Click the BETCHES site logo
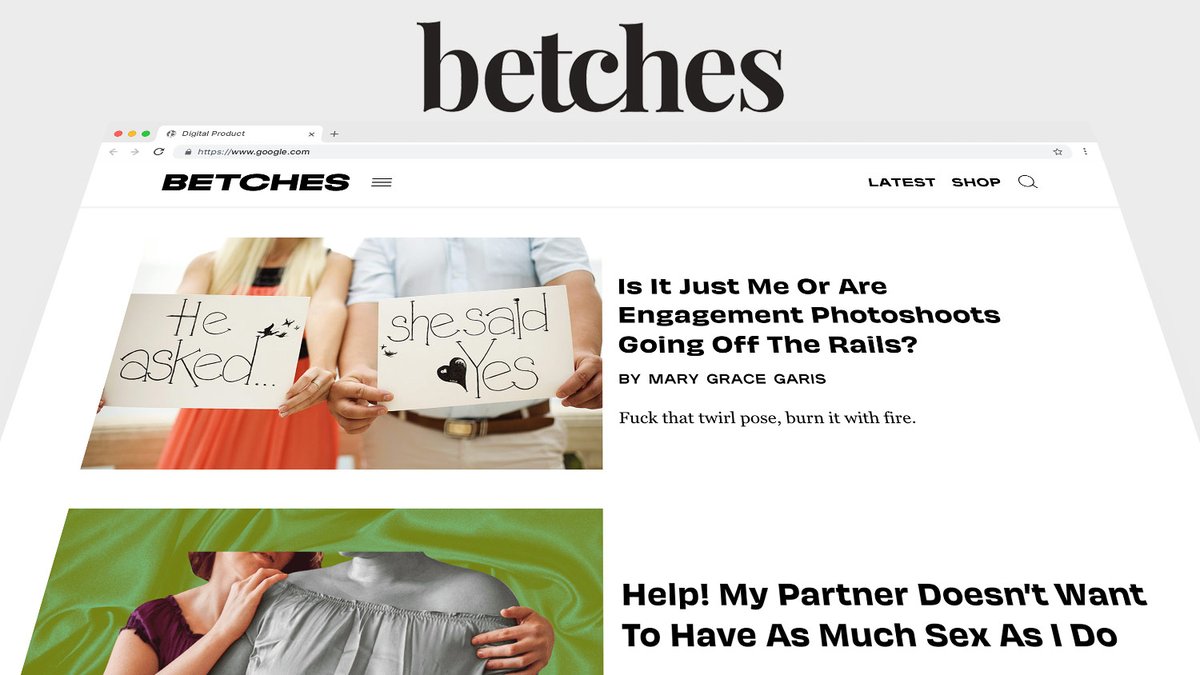 click(x=256, y=182)
